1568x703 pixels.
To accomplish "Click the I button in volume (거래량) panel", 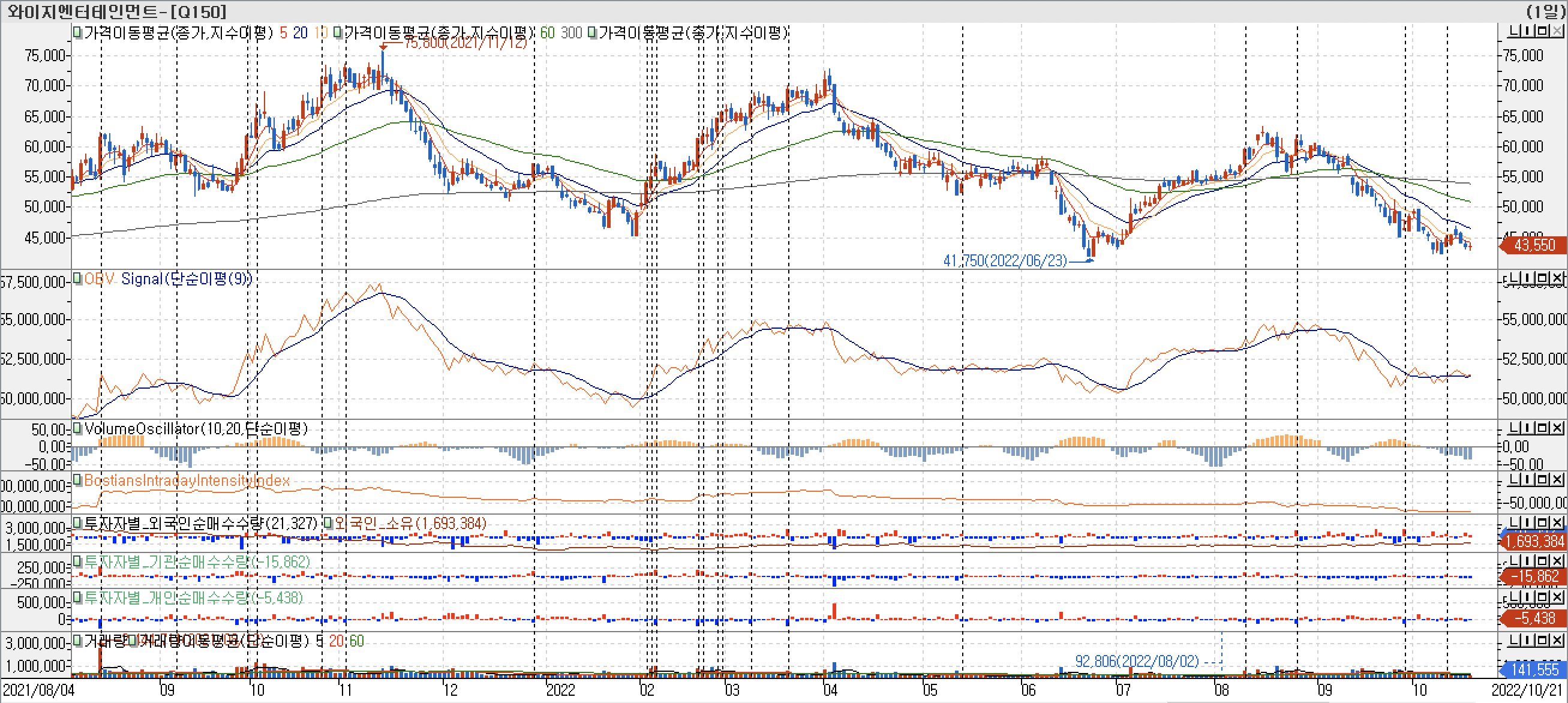I will (x=1528, y=640).
